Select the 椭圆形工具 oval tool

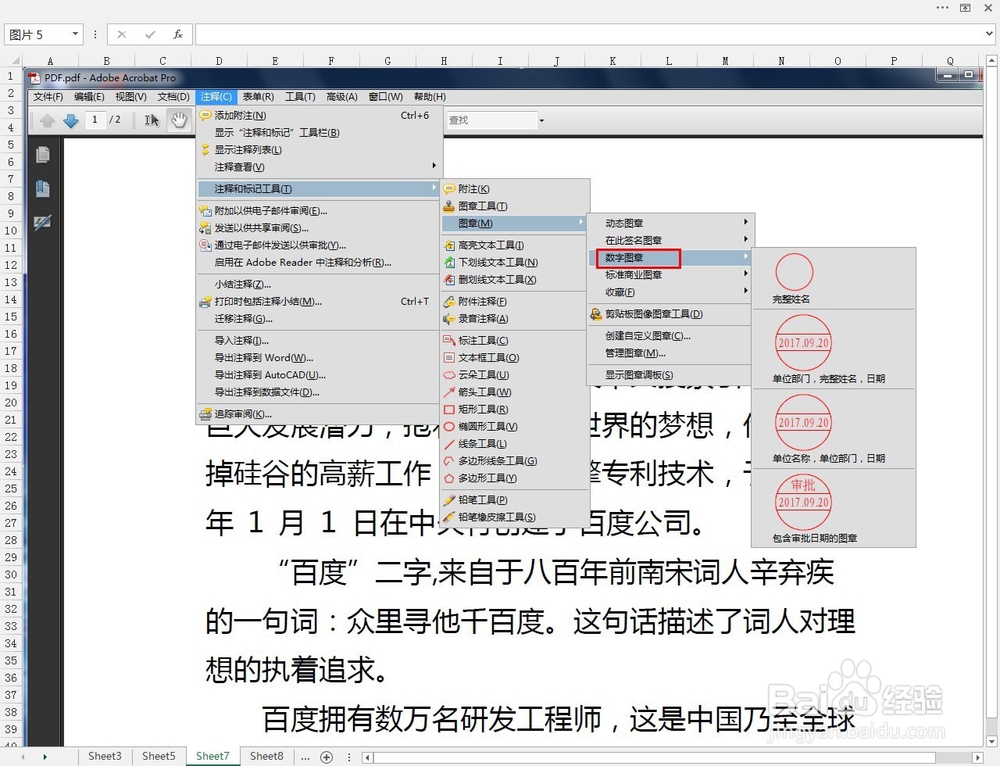(x=514, y=426)
